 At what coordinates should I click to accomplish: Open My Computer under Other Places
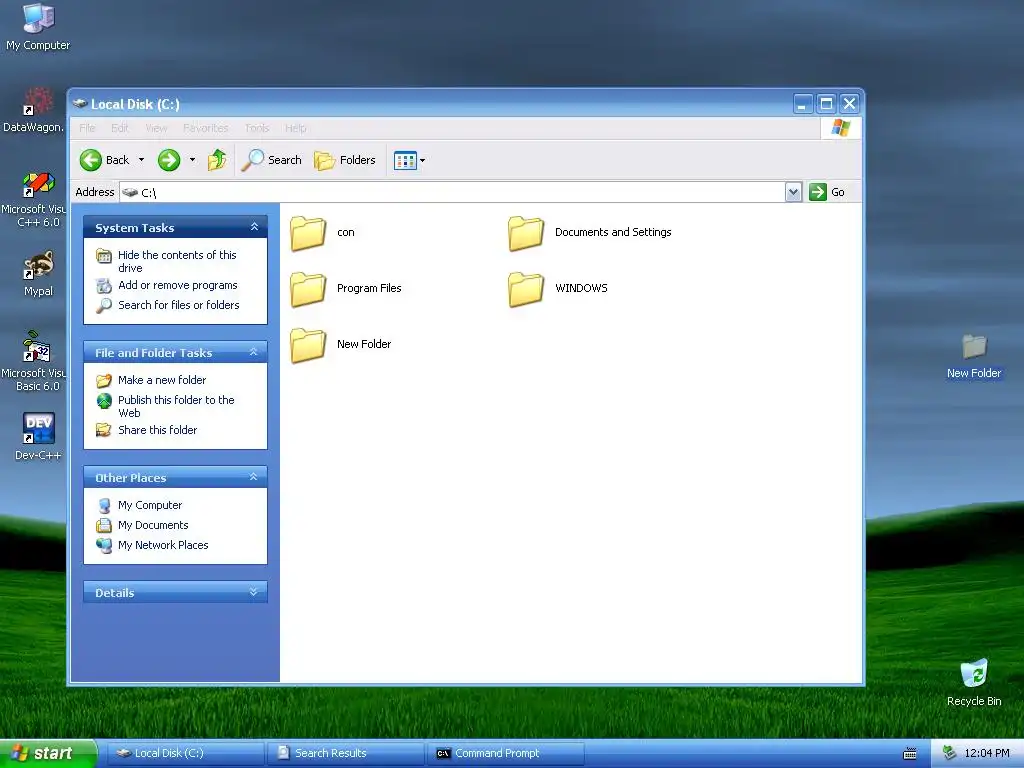click(x=150, y=505)
